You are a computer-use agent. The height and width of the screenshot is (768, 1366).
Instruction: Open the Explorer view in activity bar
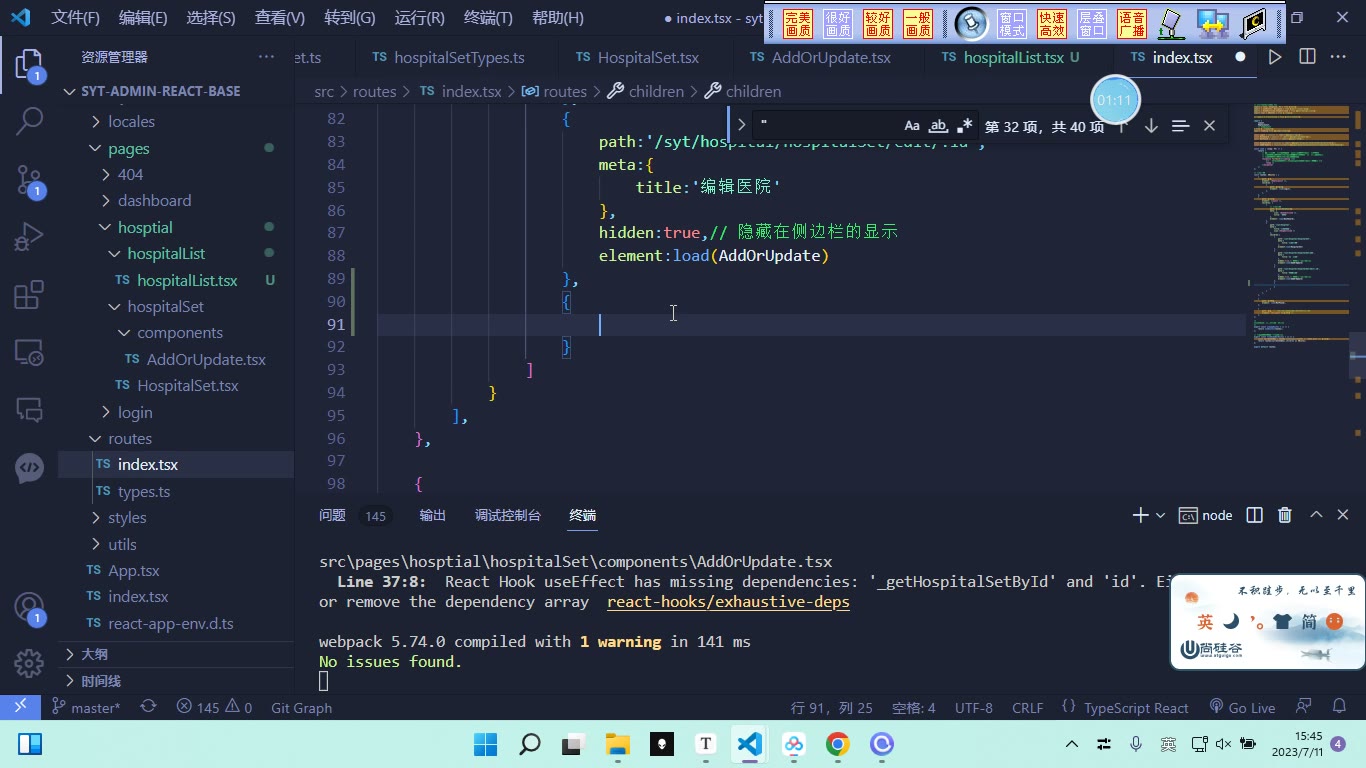click(29, 66)
